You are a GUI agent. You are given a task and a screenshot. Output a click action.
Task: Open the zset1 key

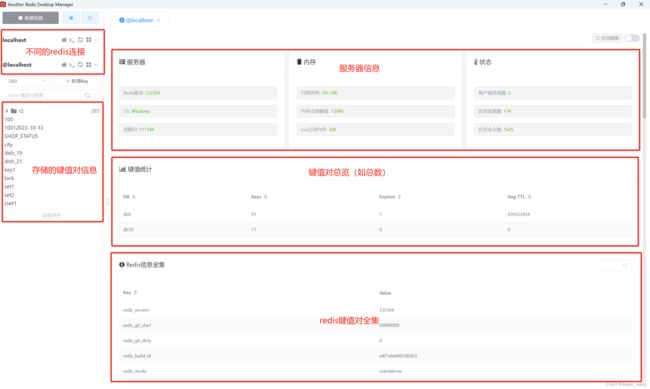click(x=10, y=204)
